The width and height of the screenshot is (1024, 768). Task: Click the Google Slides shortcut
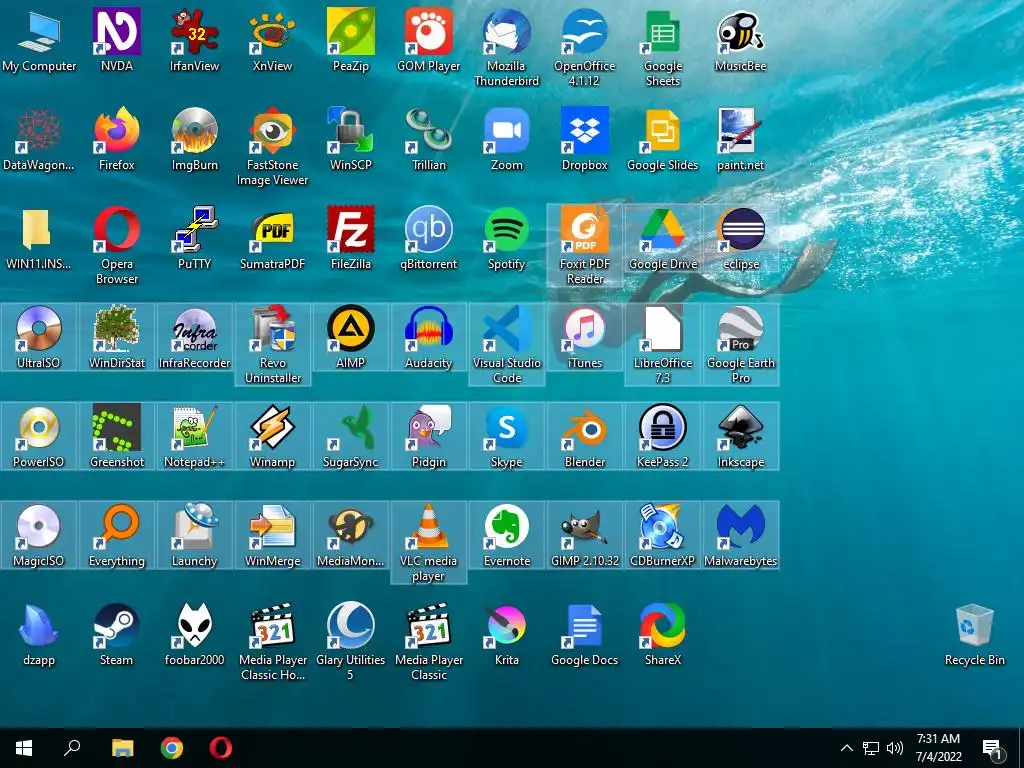(x=663, y=140)
